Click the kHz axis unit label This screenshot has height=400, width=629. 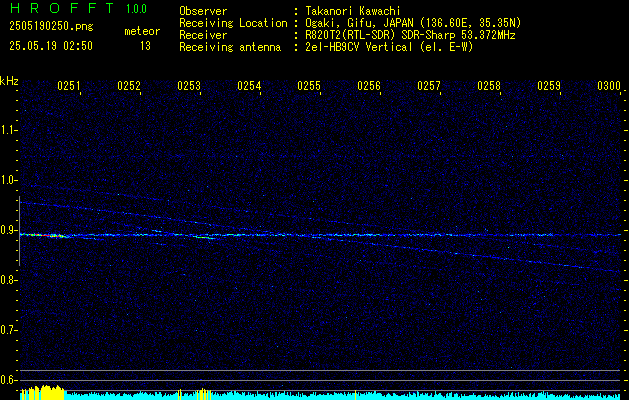click(9, 81)
